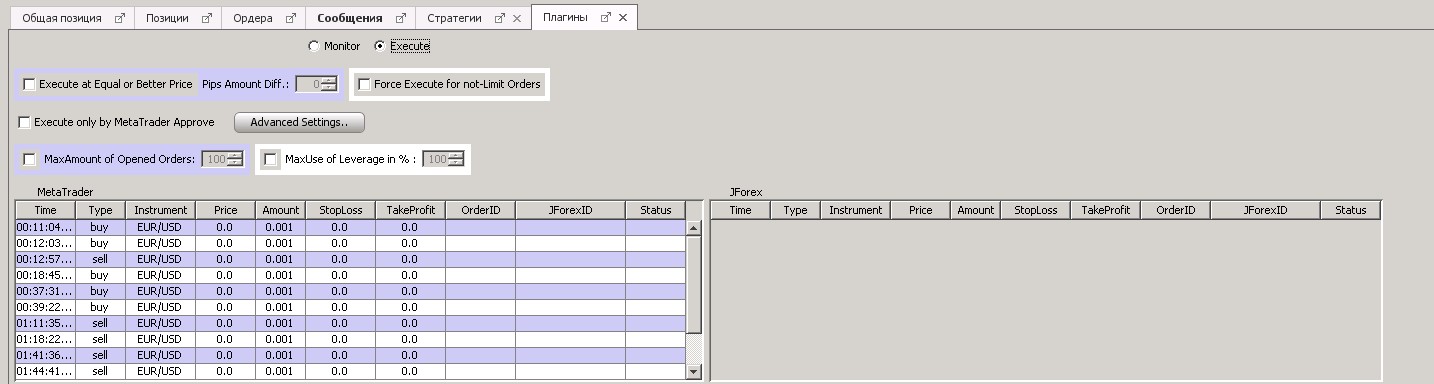The height and width of the screenshot is (384, 1434).
Task: Click the Pips Amount Diff. spinner arrows
Action: point(329,84)
